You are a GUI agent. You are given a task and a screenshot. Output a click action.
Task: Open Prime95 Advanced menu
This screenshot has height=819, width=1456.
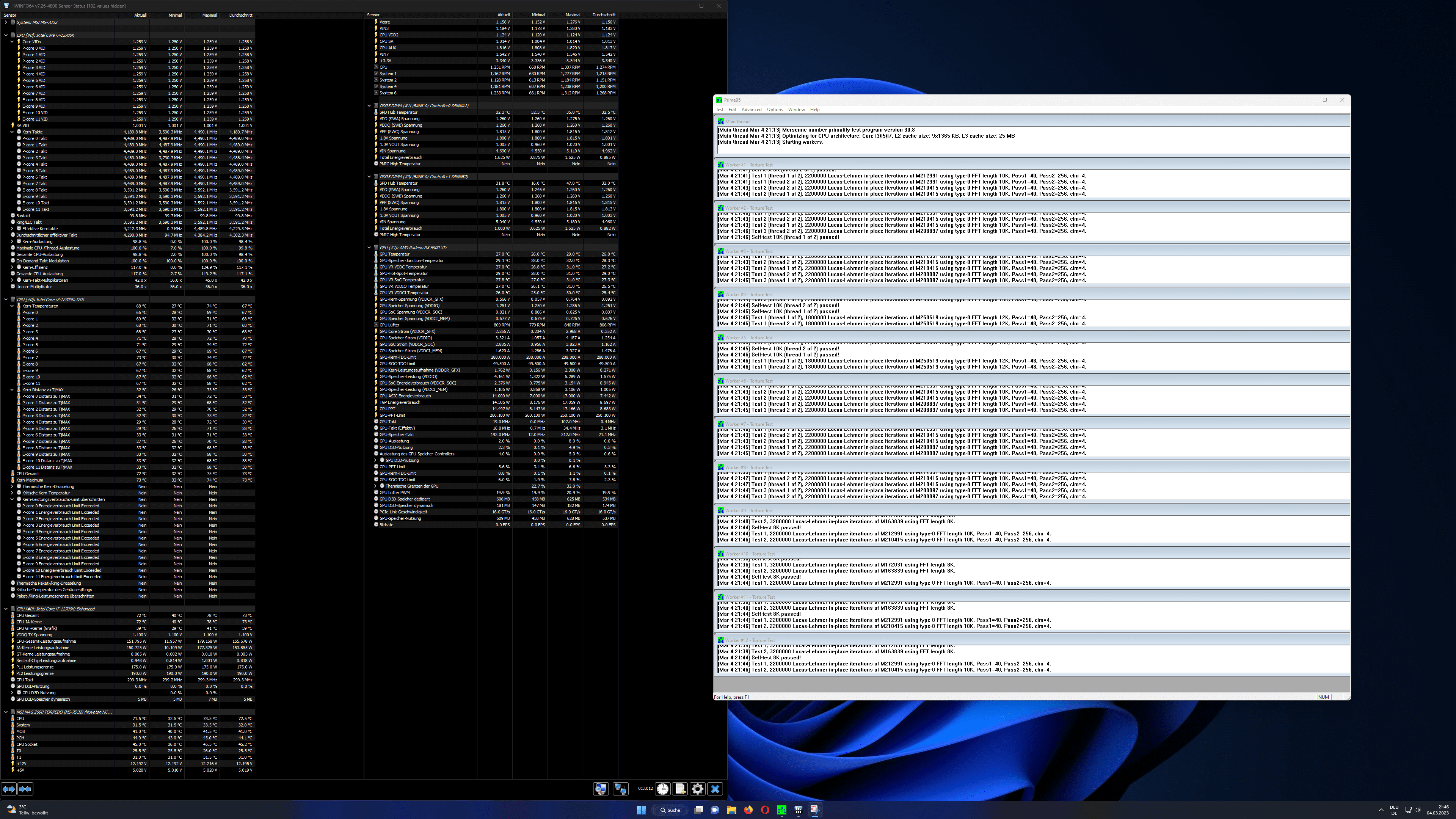coord(751,110)
